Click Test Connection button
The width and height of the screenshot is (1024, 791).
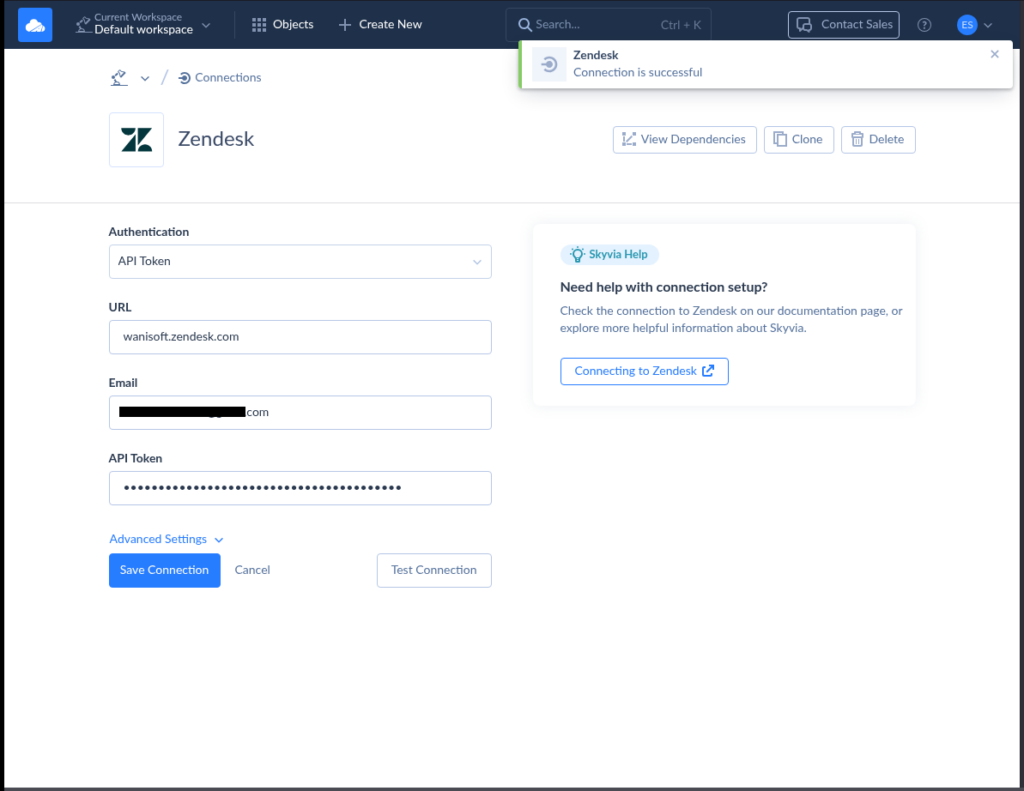tap(434, 570)
